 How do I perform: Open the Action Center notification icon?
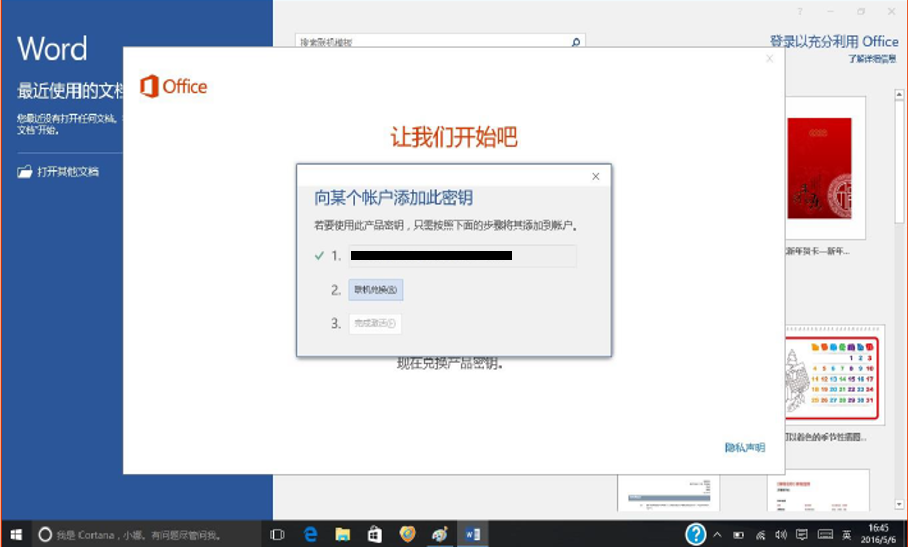tap(802, 534)
